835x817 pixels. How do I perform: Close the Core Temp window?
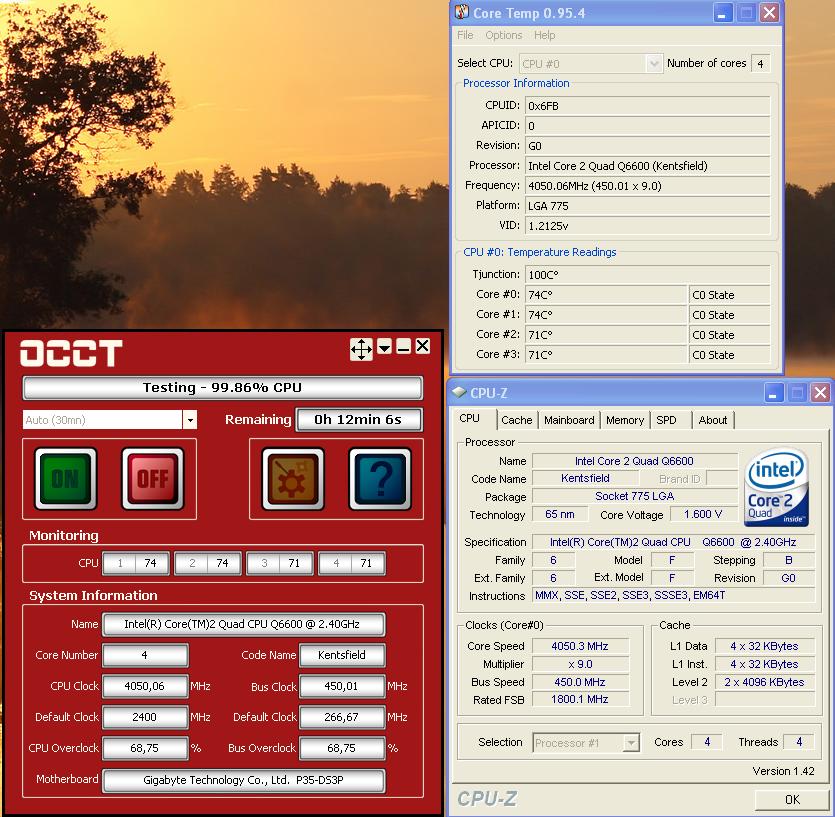pyautogui.click(x=769, y=13)
